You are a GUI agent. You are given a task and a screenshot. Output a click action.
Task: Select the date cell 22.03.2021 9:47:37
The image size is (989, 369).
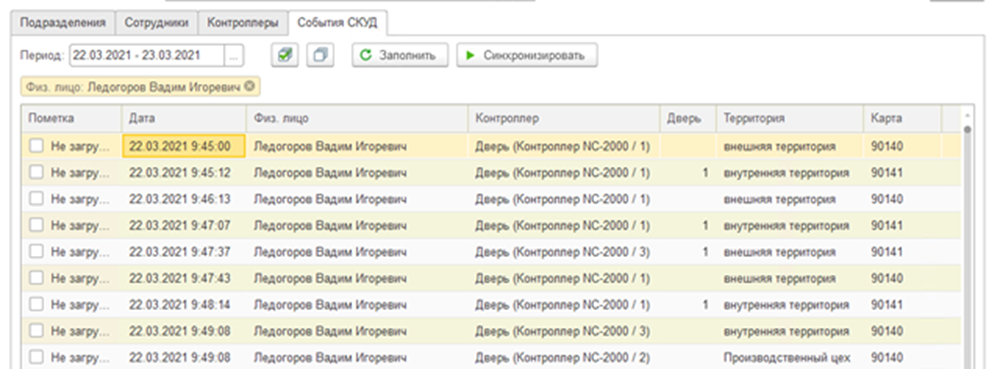[184, 252]
